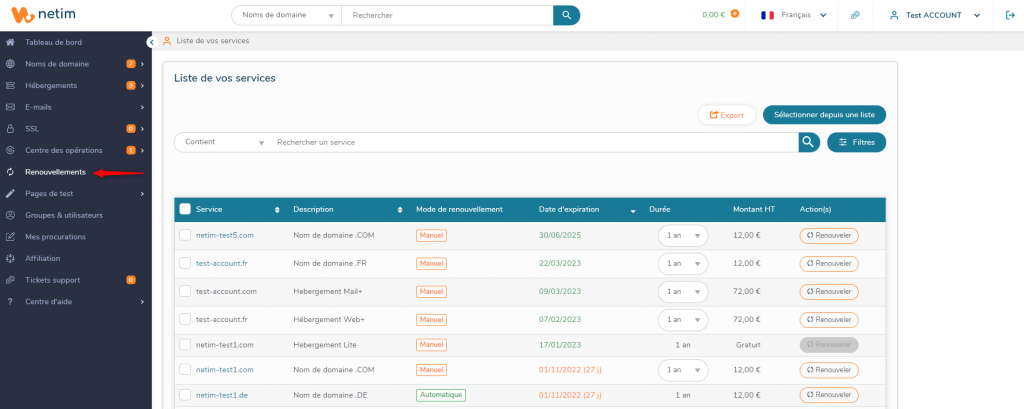The height and width of the screenshot is (409, 1024).
Task: Click the padlock icon of SSL
Action: pos(10,129)
